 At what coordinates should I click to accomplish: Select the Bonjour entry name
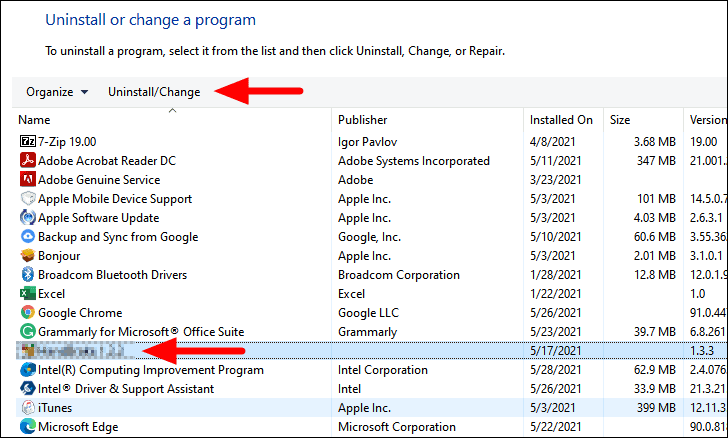click(x=59, y=256)
